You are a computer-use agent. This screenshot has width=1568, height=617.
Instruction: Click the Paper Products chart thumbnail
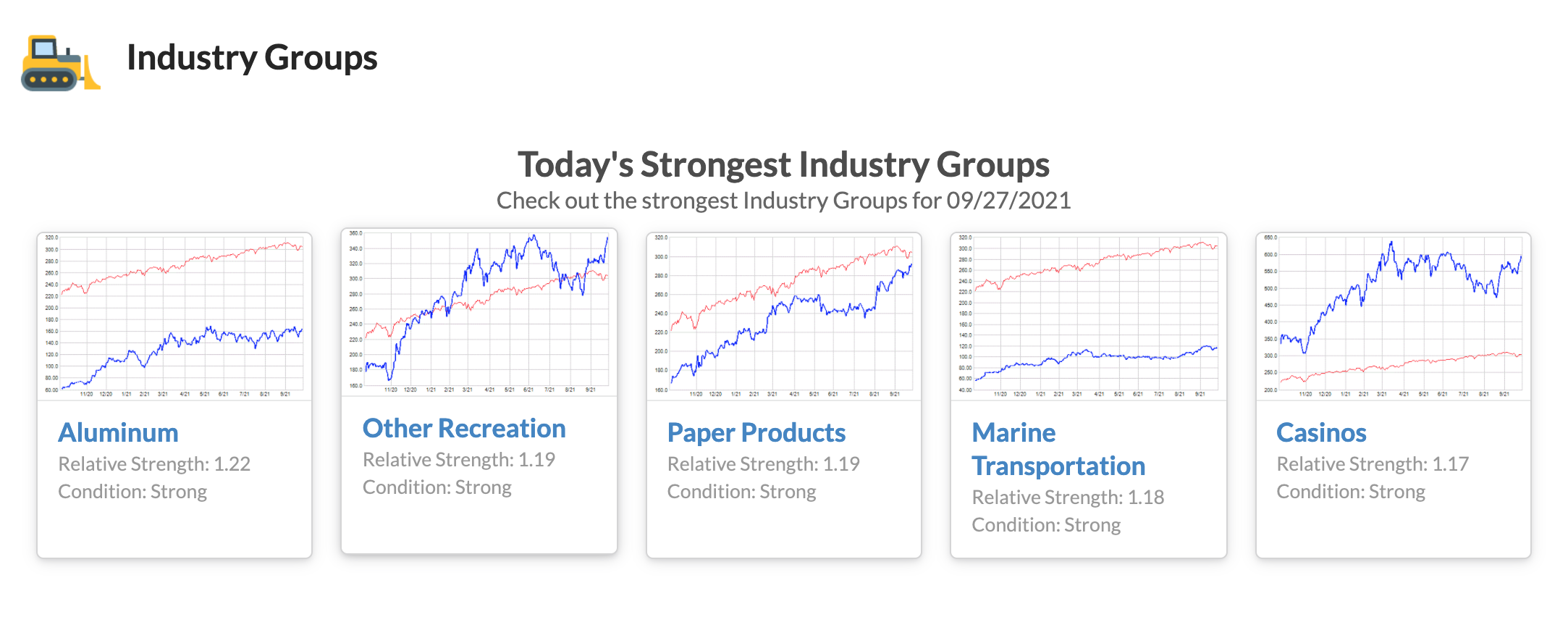784,316
